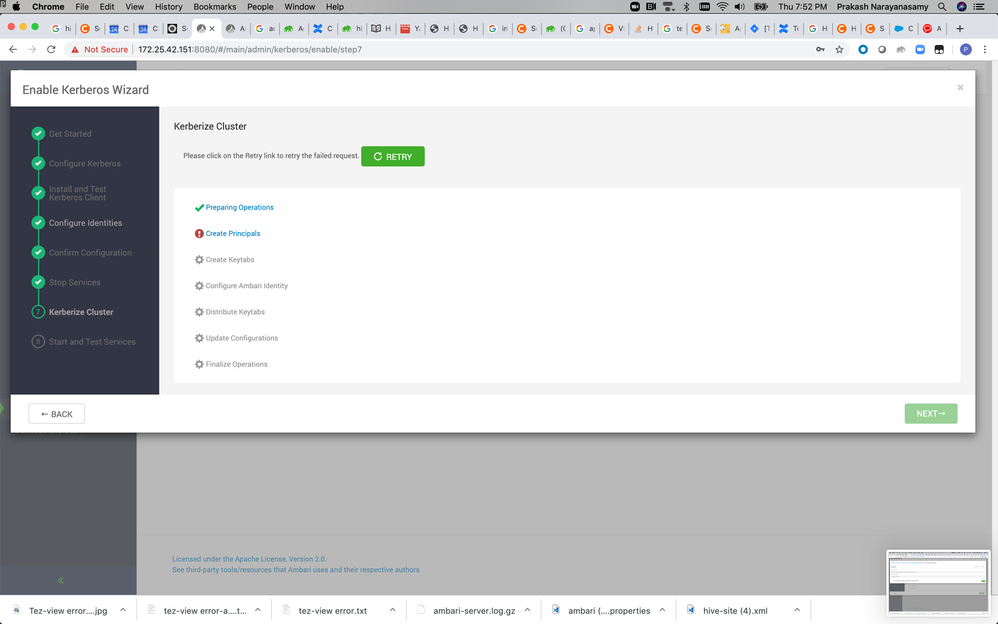Click the Distribute Keytabs text

pos(235,312)
